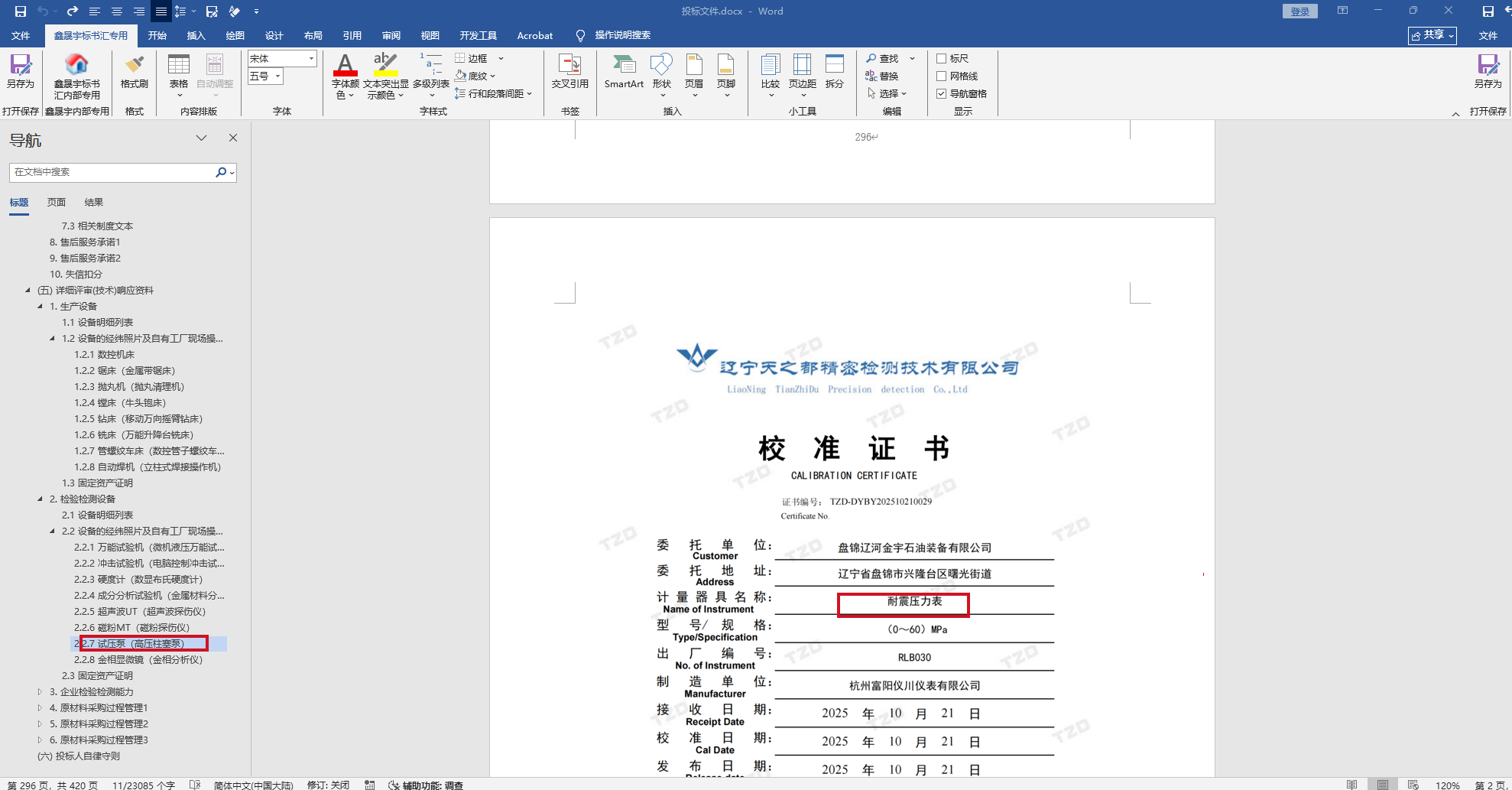1512x790 pixels.
Task: Align text left from quick access toolbar
Action: click(95, 11)
